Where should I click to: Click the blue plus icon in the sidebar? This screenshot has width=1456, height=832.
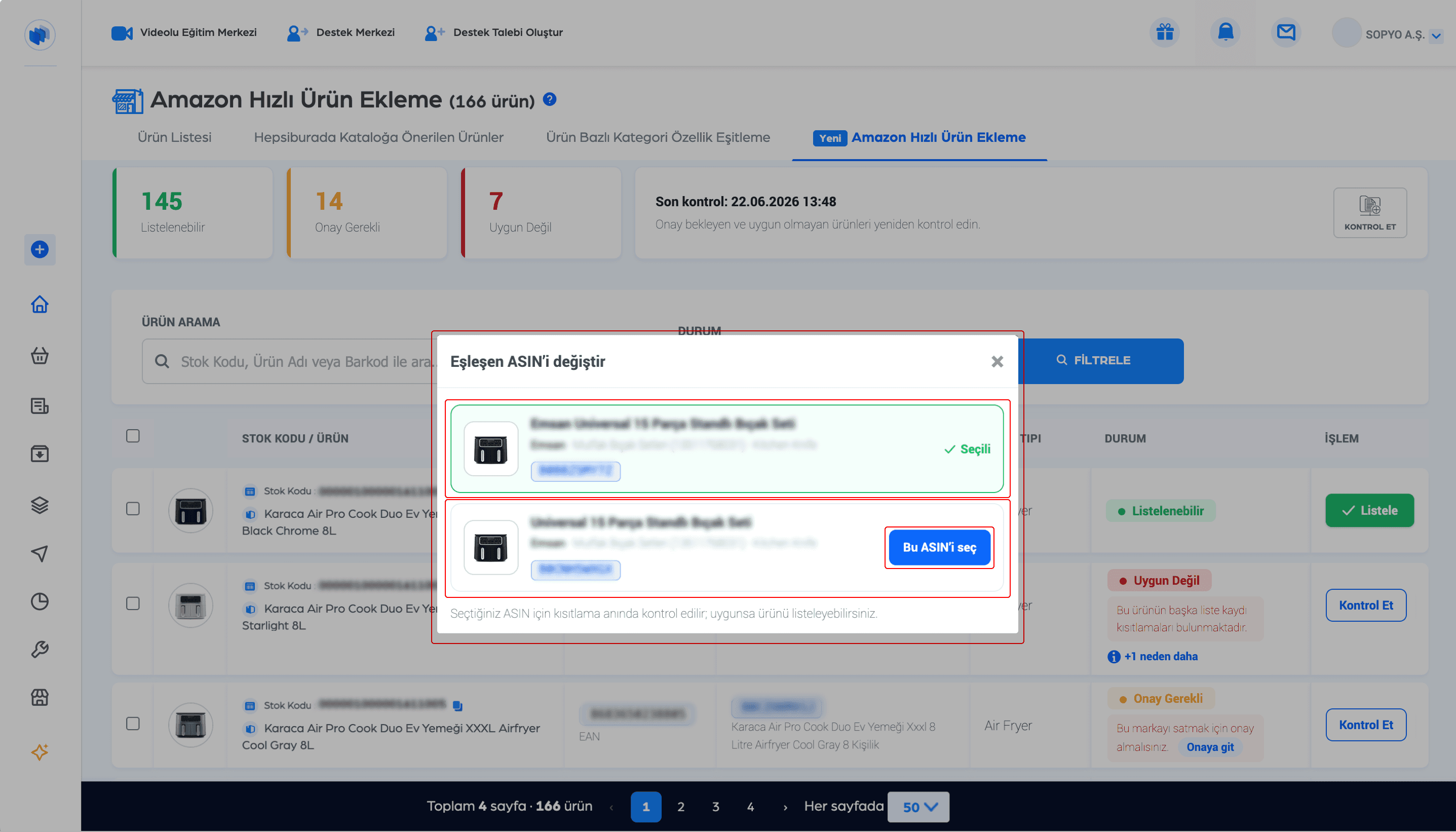(x=40, y=250)
